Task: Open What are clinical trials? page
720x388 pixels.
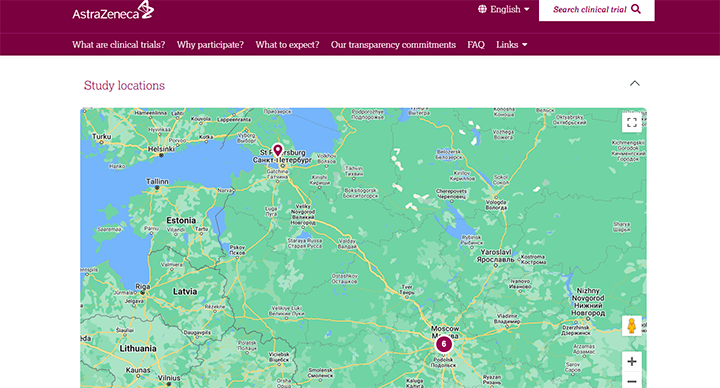Action: 118,45
